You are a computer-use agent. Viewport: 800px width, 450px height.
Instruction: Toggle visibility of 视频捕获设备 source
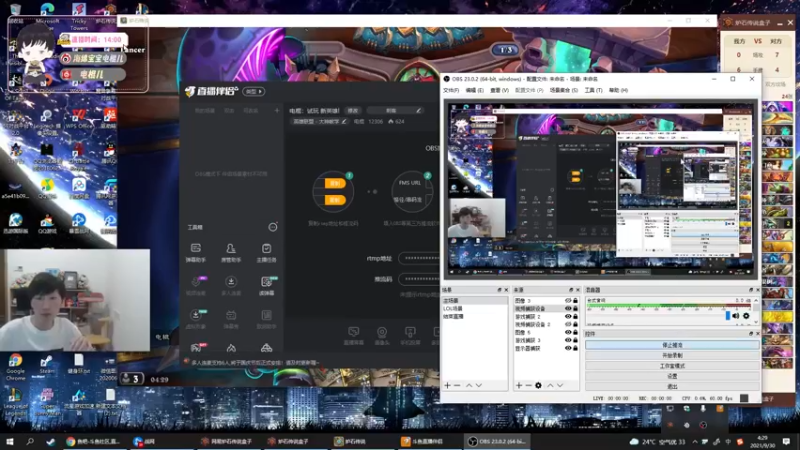coord(568,308)
